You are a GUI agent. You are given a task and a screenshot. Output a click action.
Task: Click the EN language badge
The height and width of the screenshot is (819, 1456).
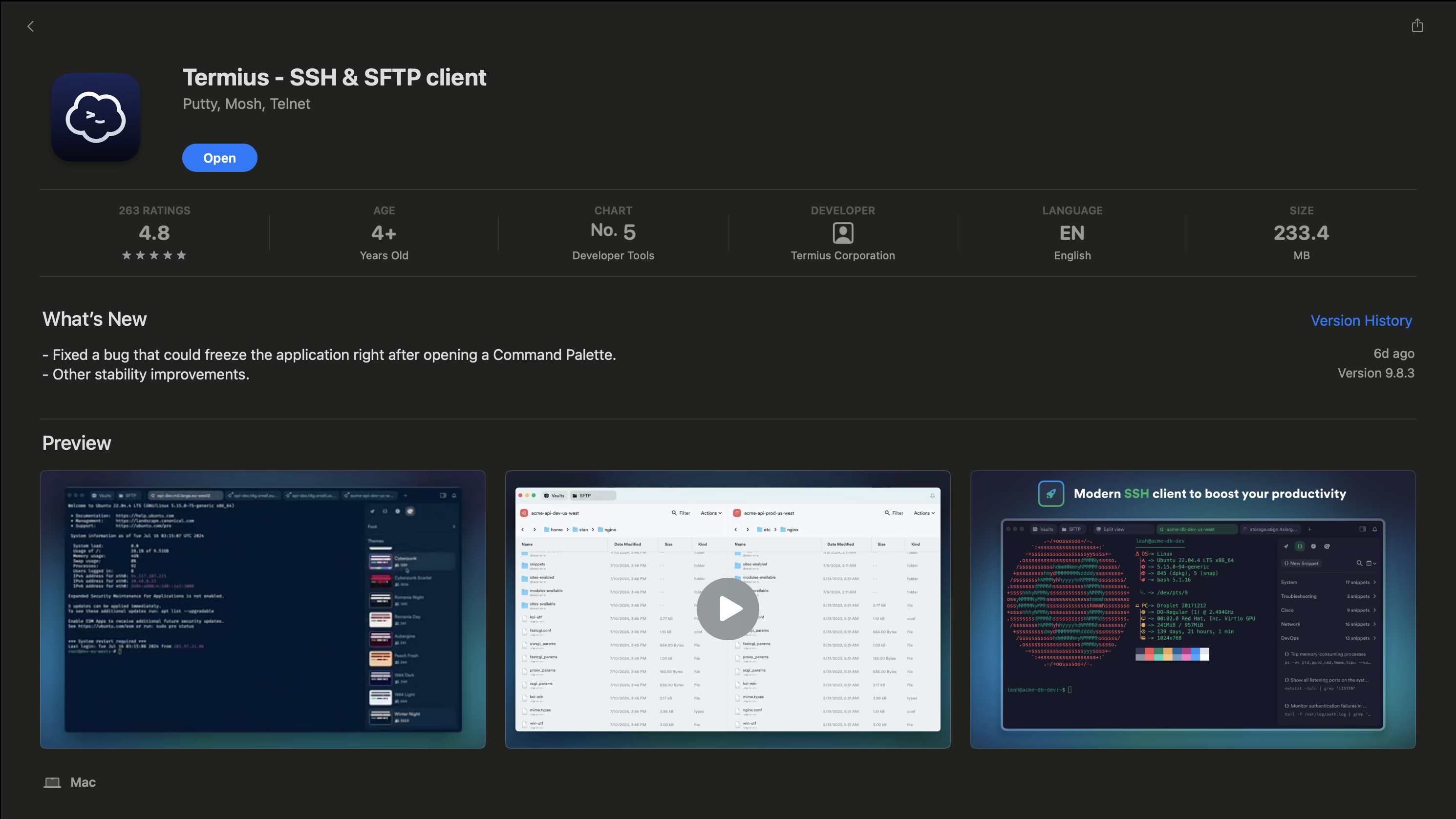tap(1072, 232)
